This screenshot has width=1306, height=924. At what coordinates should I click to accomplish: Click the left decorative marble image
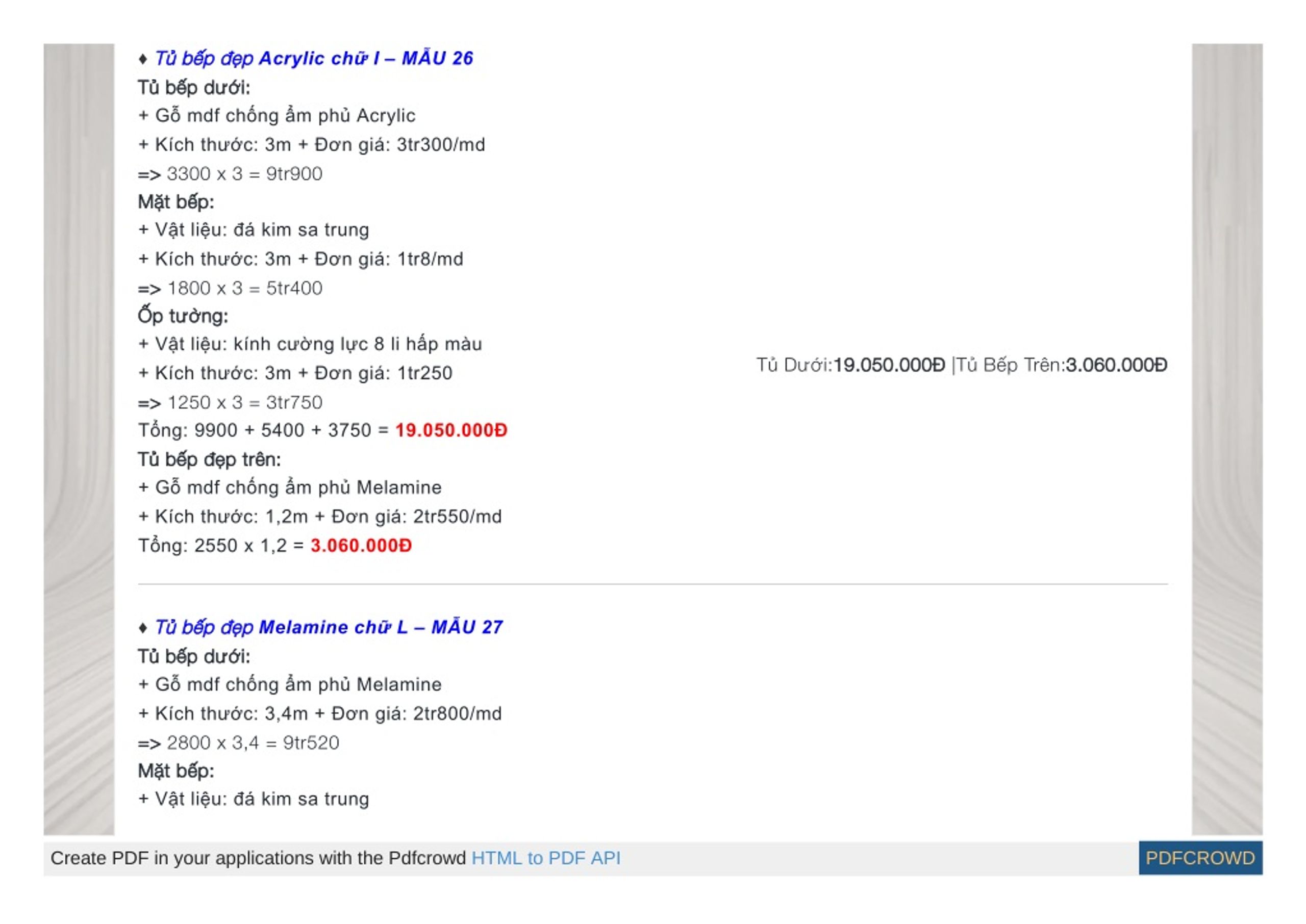(x=79, y=439)
